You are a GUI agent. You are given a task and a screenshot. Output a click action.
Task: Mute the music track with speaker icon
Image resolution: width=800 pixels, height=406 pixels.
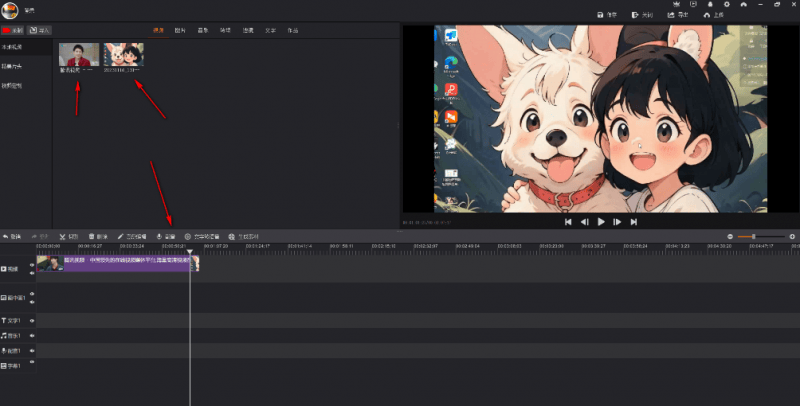pyautogui.click(x=32, y=336)
